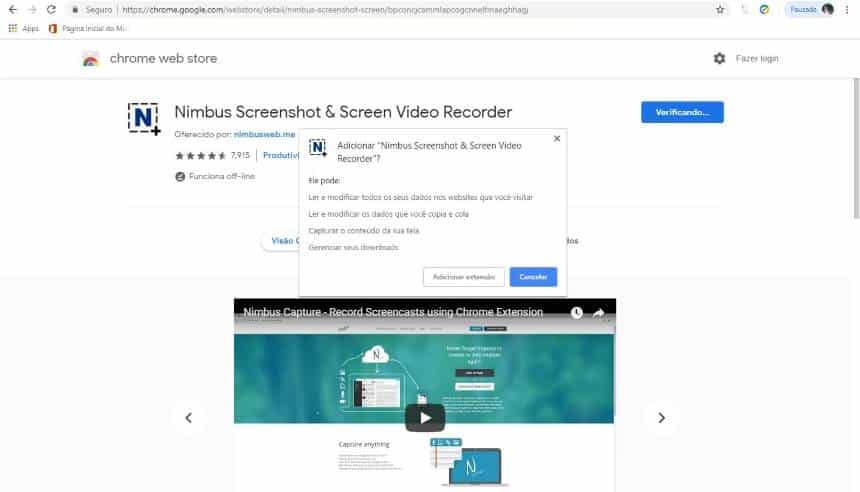860x492 pixels.
Task: Click the Nimbus extension logo on page
Action: point(144,118)
